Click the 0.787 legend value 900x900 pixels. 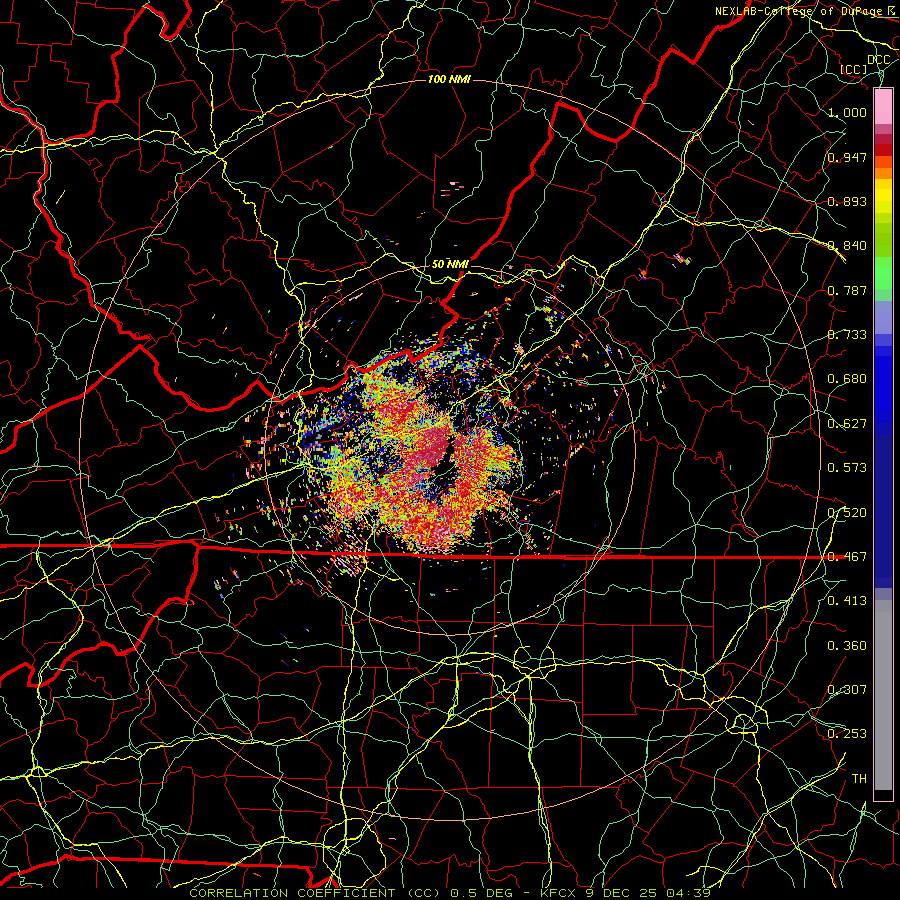847,290
